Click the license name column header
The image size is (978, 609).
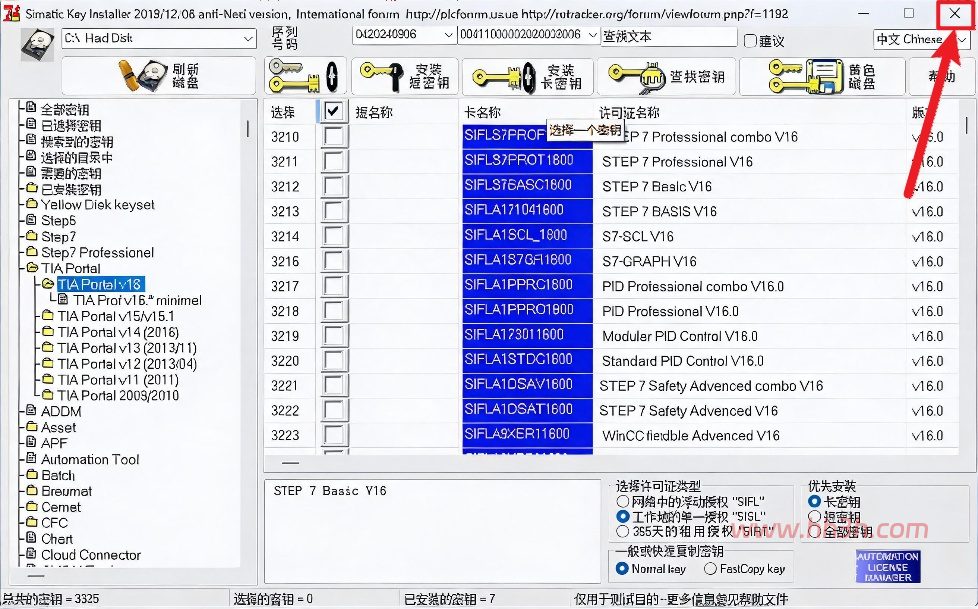pos(629,113)
